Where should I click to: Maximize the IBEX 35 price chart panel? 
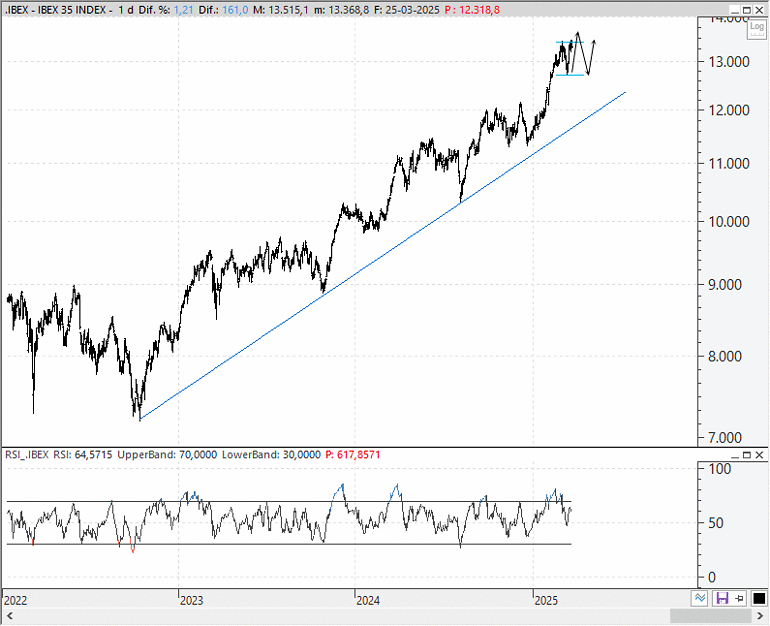tap(746, 10)
